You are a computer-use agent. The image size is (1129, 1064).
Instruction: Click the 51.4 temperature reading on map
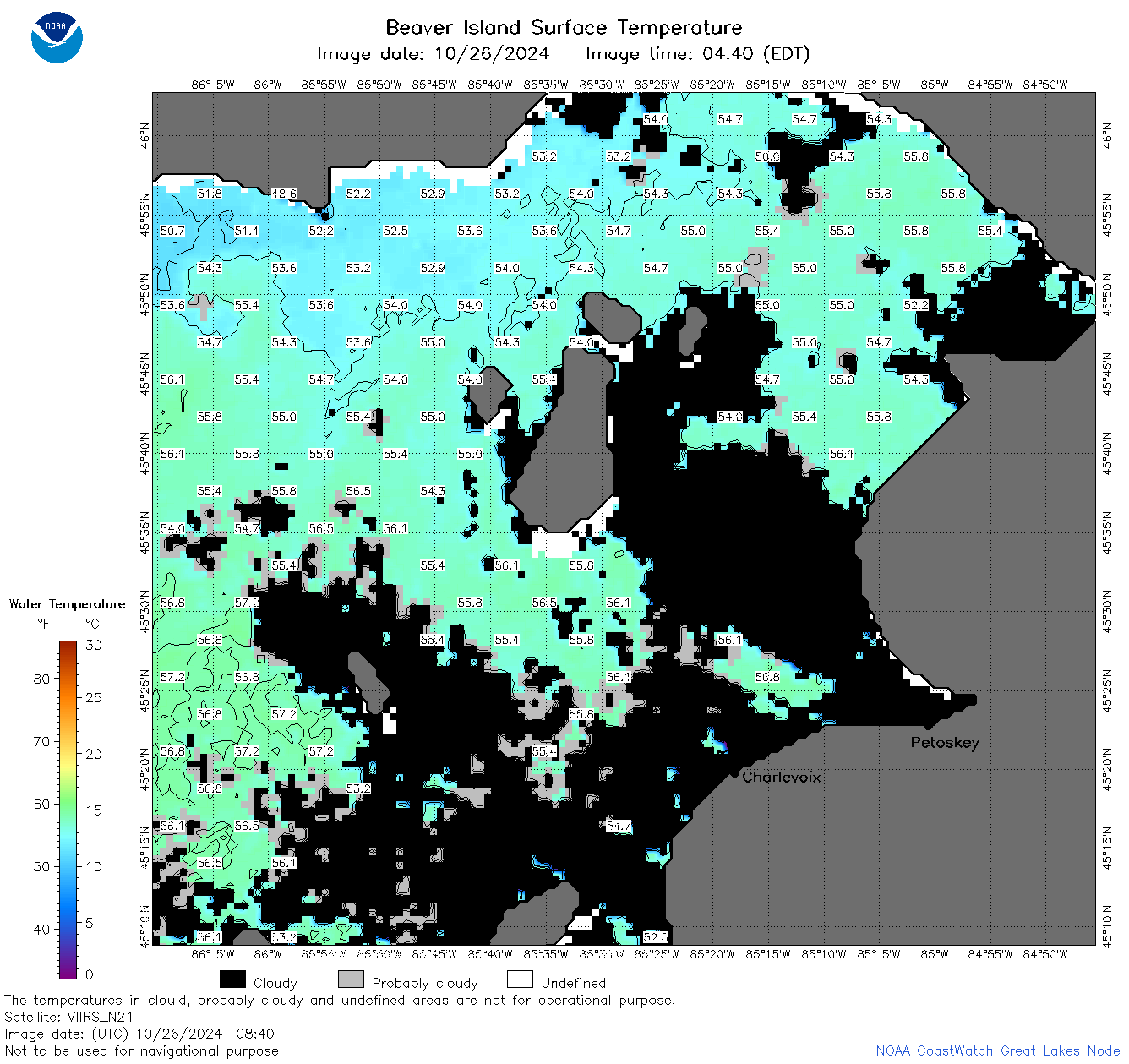(x=247, y=231)
